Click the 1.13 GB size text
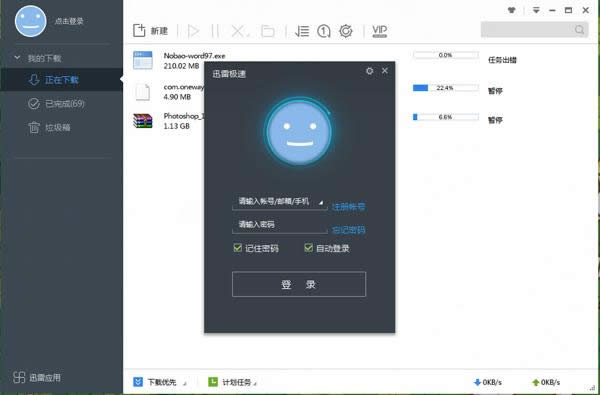This screenshot has width=600, height=395. pyautogui.click(x=176, y=126)
